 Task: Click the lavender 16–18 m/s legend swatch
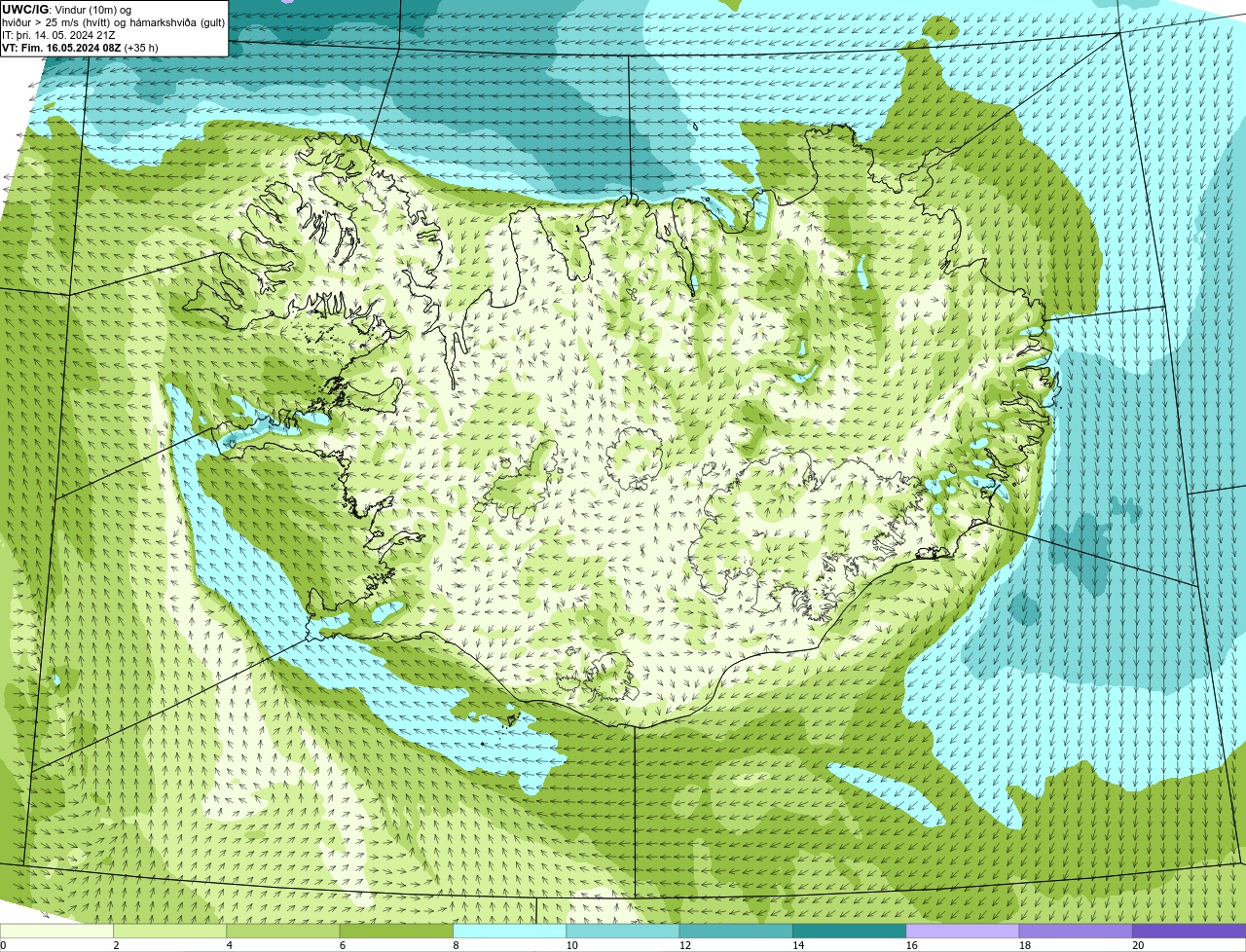click(963, 932)
